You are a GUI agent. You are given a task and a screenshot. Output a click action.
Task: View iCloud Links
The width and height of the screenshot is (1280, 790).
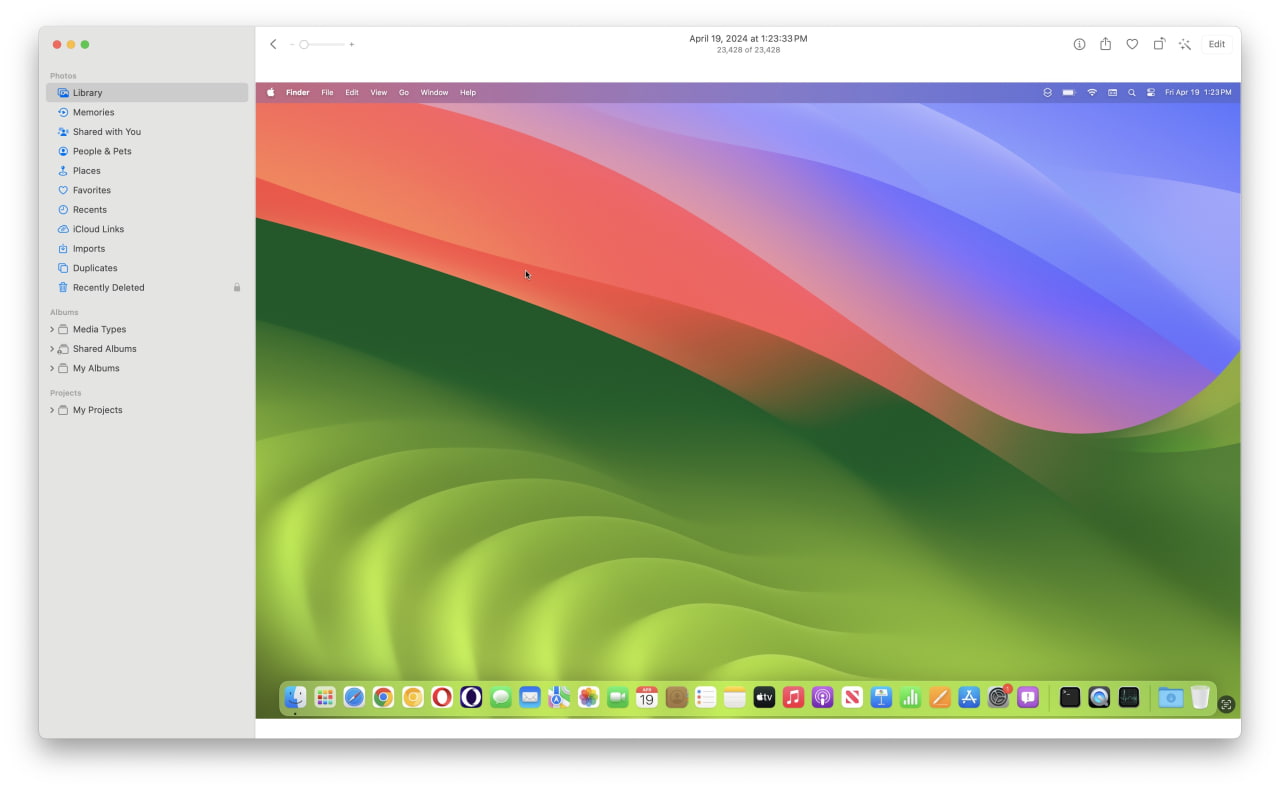99,229
